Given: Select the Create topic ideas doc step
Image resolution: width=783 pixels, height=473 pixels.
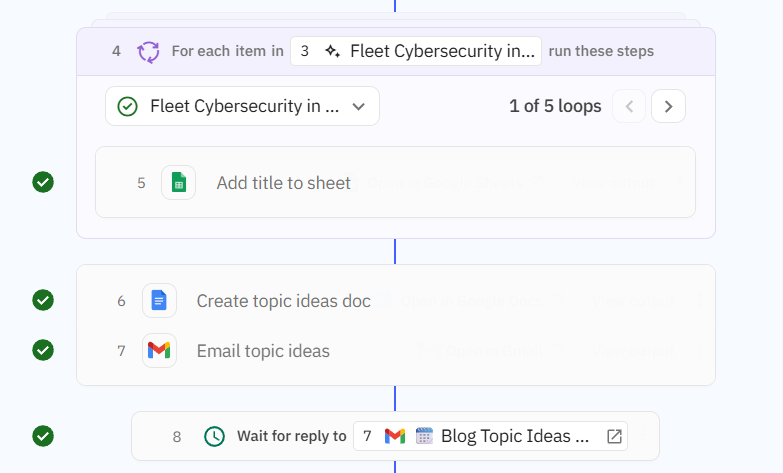Looking at the screenshot, I should (283, 301).
